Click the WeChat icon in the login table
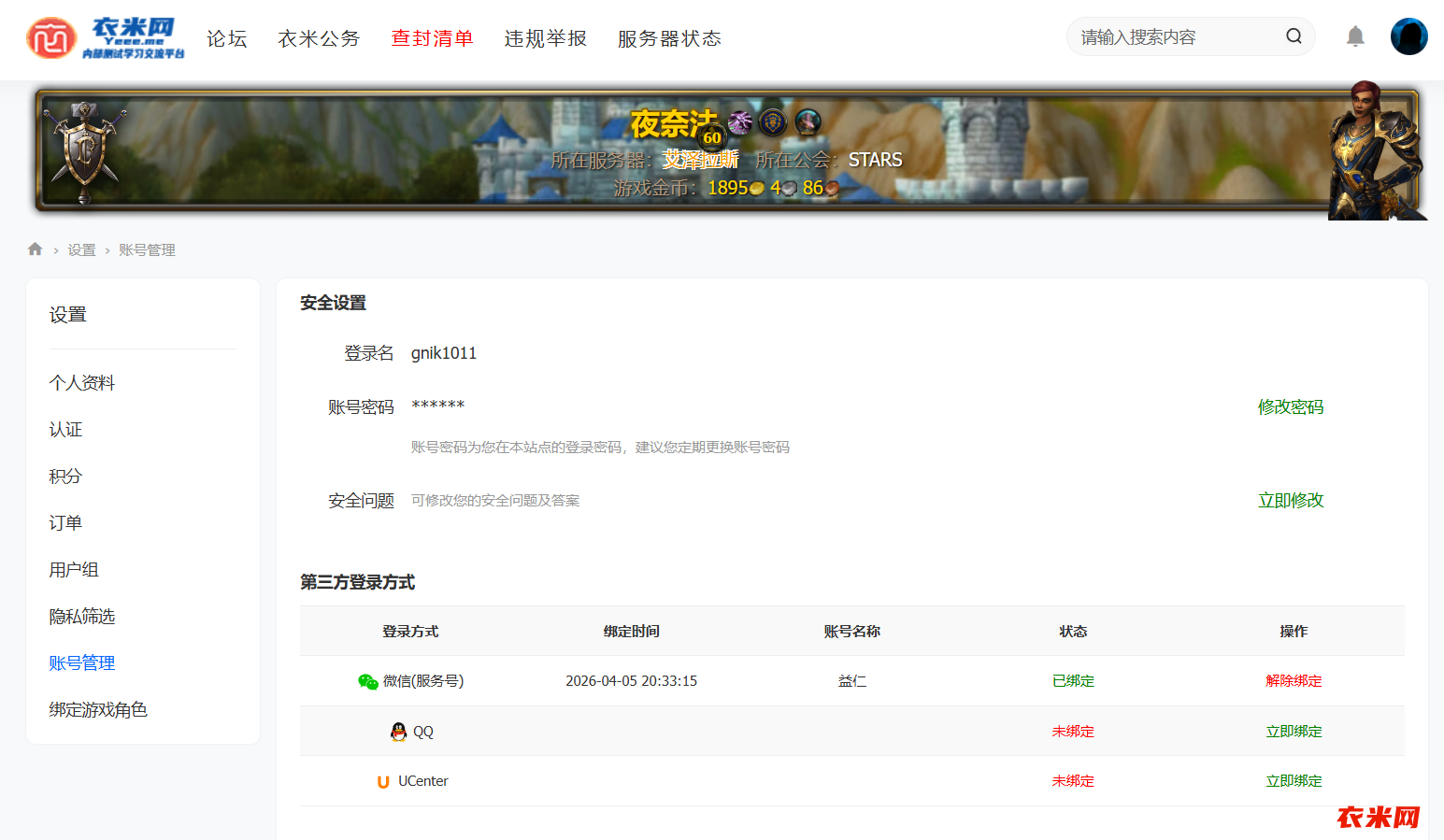The image size is (1444, 840). coord(368,682)
